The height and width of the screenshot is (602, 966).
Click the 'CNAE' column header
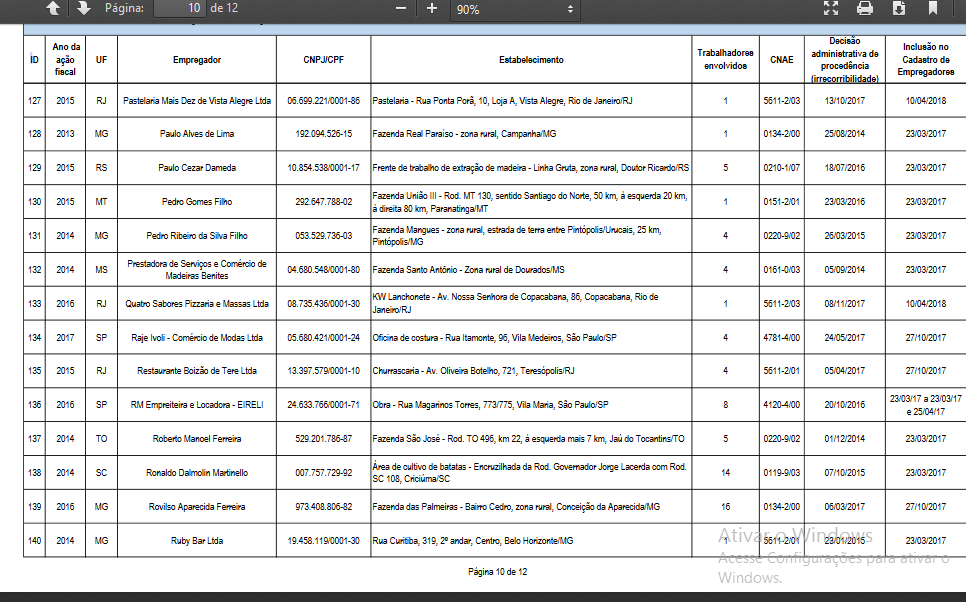(x=782, y=60)
